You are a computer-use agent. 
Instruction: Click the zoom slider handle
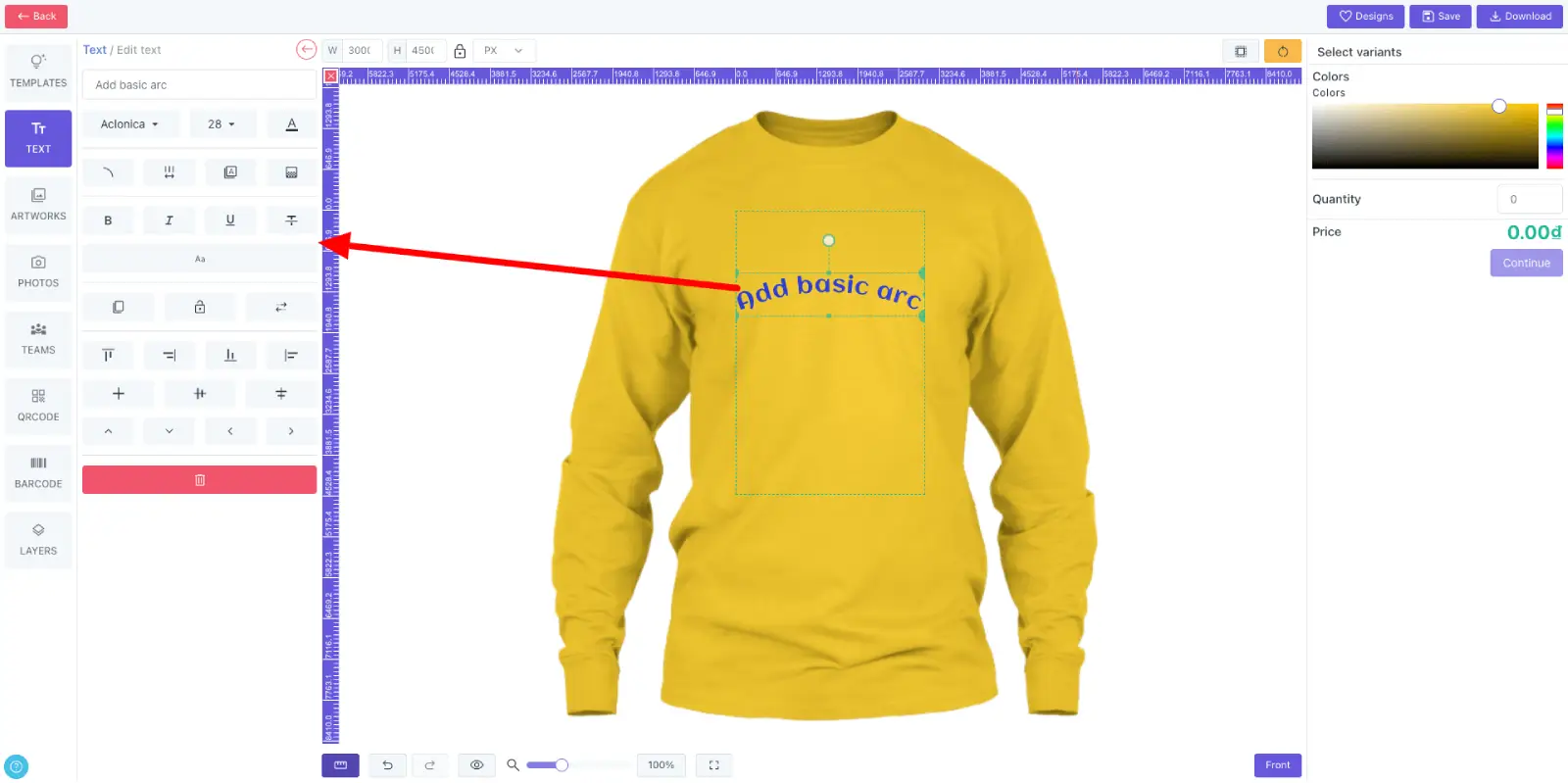[x=562, y=765]
